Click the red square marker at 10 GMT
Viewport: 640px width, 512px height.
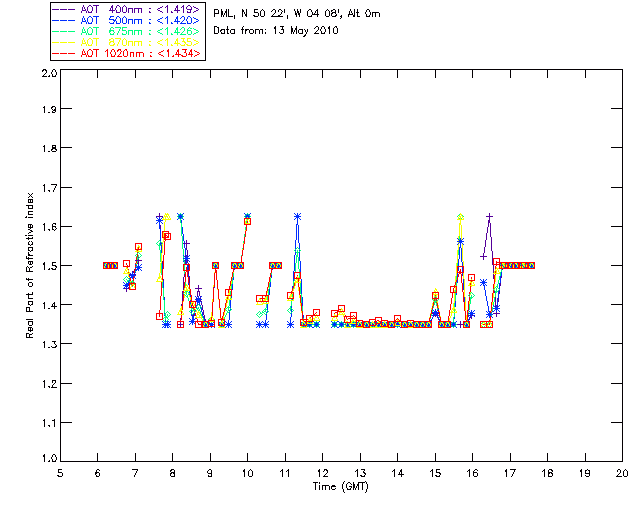tap(247, 221)
